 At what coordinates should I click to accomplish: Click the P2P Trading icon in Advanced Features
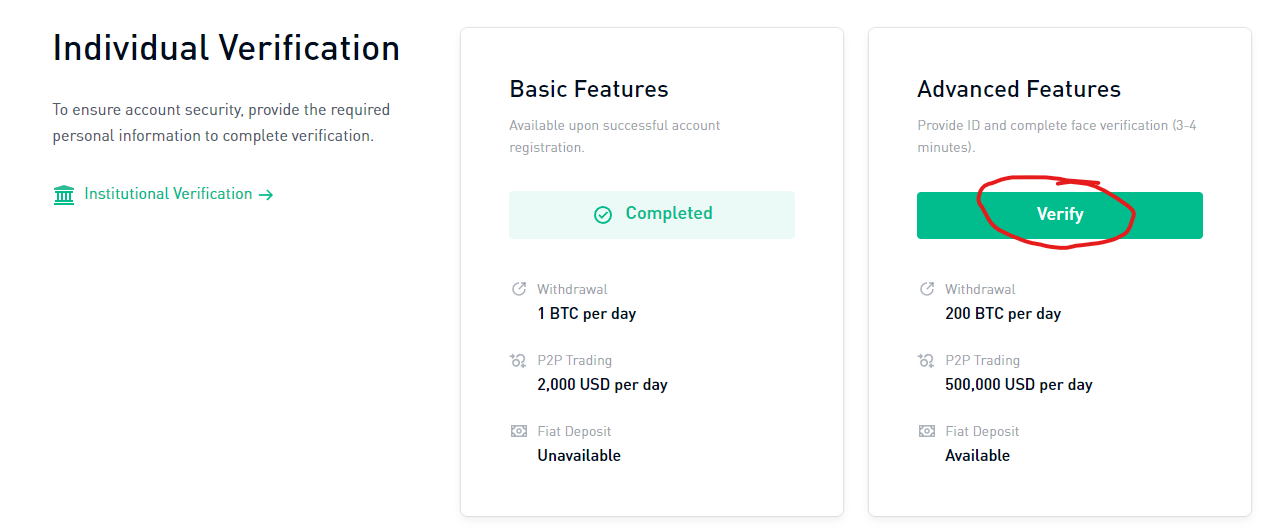coord(926,360)
